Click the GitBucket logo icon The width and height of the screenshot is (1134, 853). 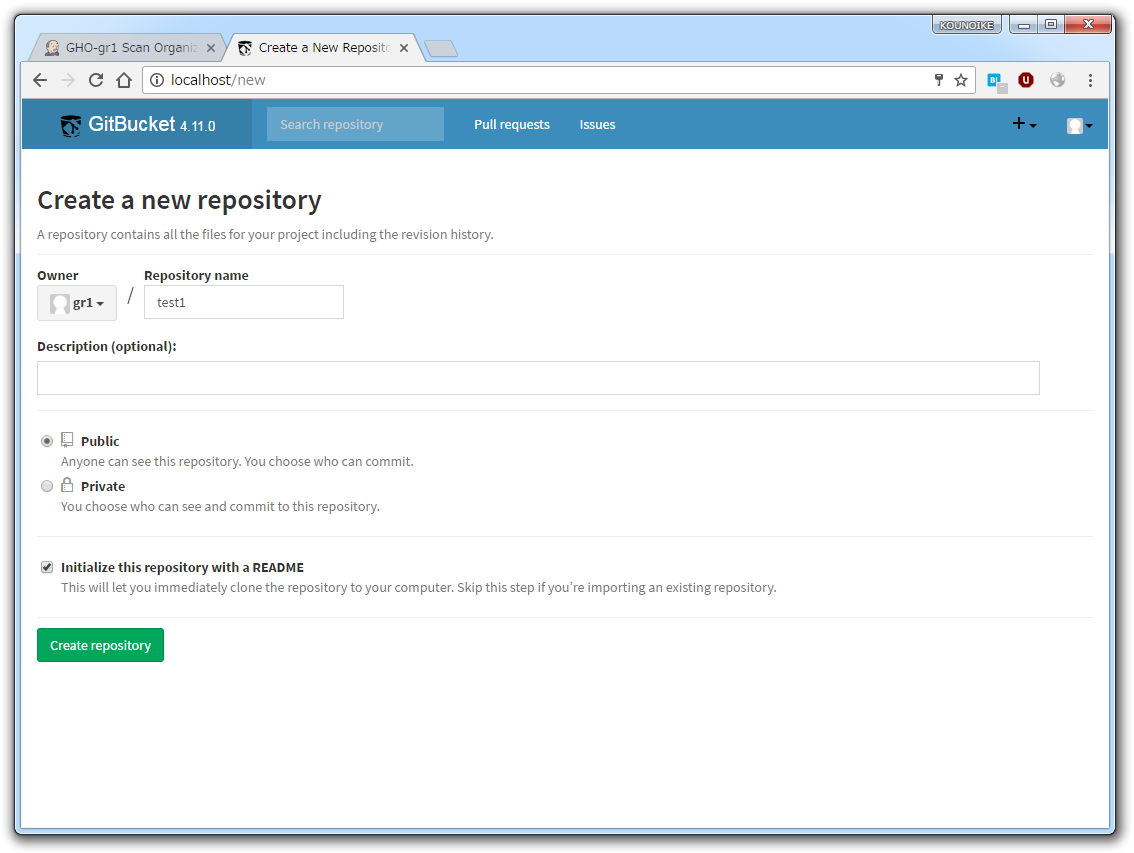pyautogui.click(x=70, y=124)
